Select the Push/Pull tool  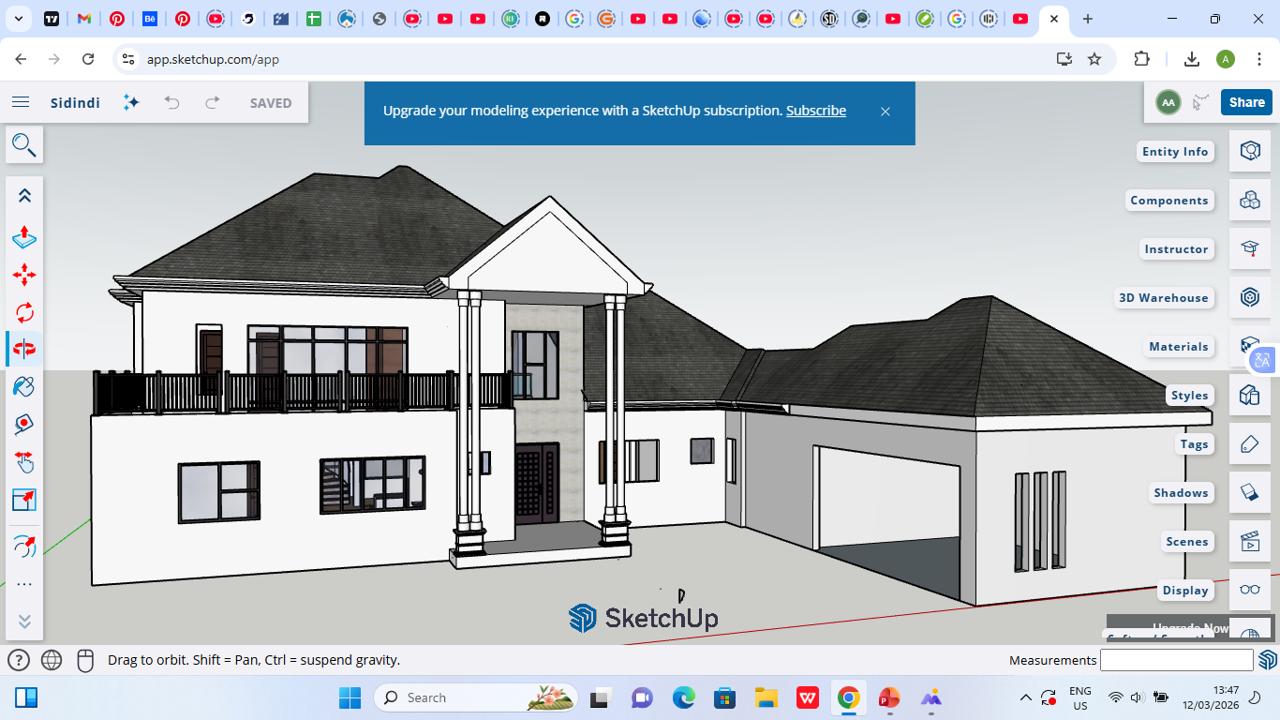[24, 237]
